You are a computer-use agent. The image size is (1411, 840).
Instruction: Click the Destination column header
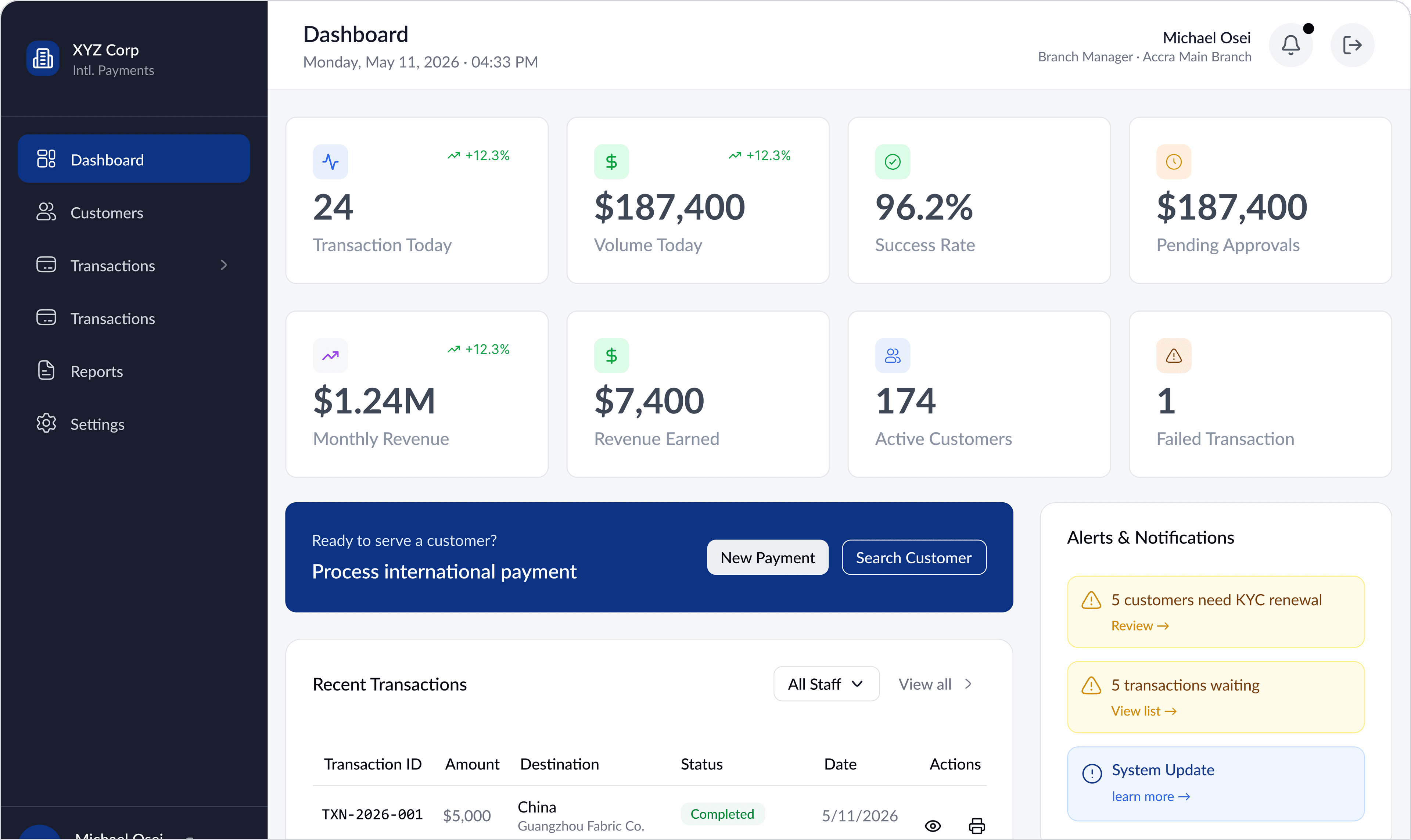point(559,764)
